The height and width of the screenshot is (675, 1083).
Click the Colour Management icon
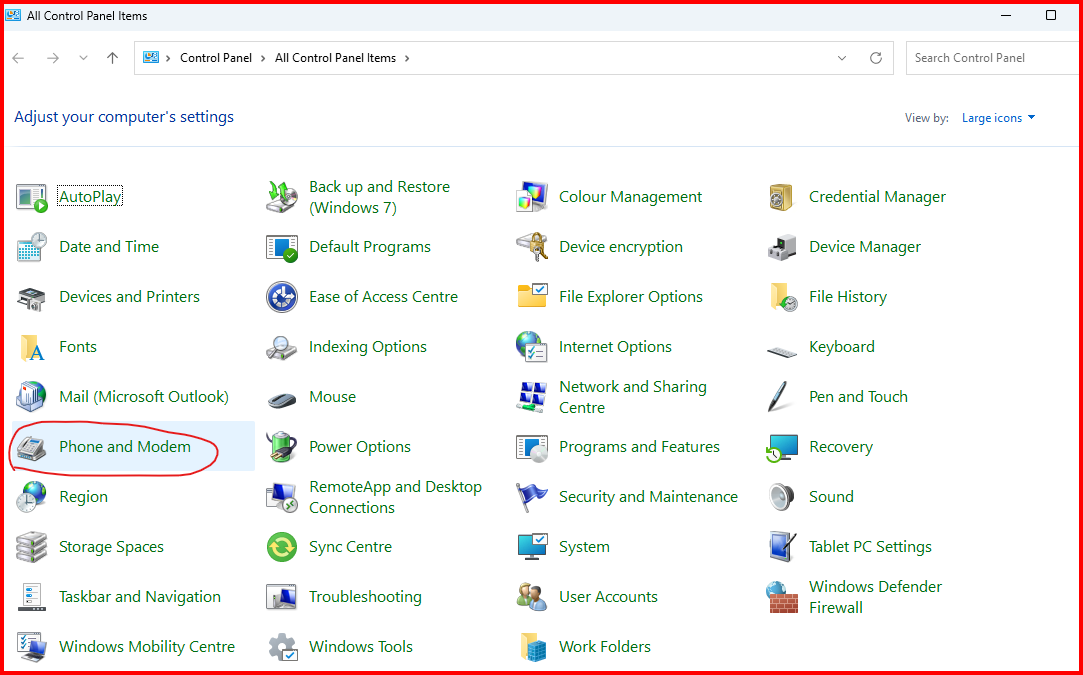532,197
